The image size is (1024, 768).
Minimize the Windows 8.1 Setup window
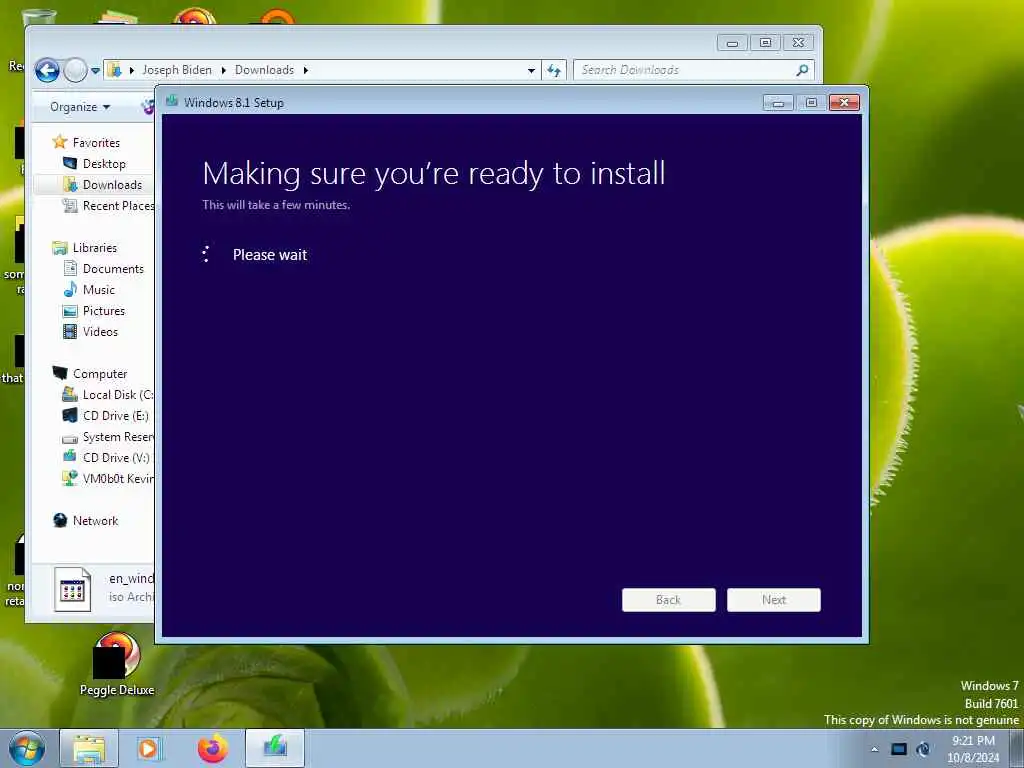[x=778, y=103]
